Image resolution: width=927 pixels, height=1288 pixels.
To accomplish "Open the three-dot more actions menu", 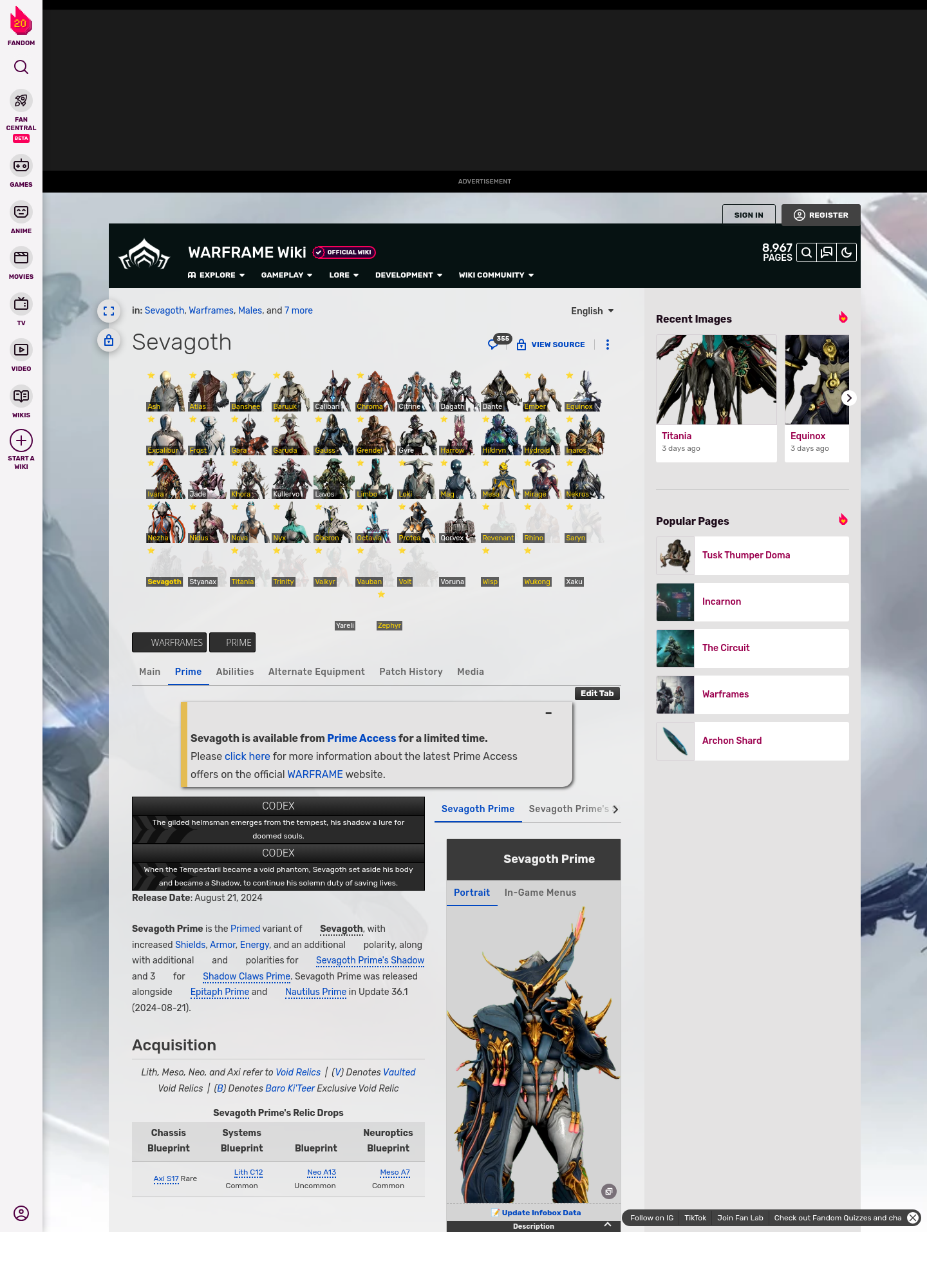I will (x=607, y=345).
